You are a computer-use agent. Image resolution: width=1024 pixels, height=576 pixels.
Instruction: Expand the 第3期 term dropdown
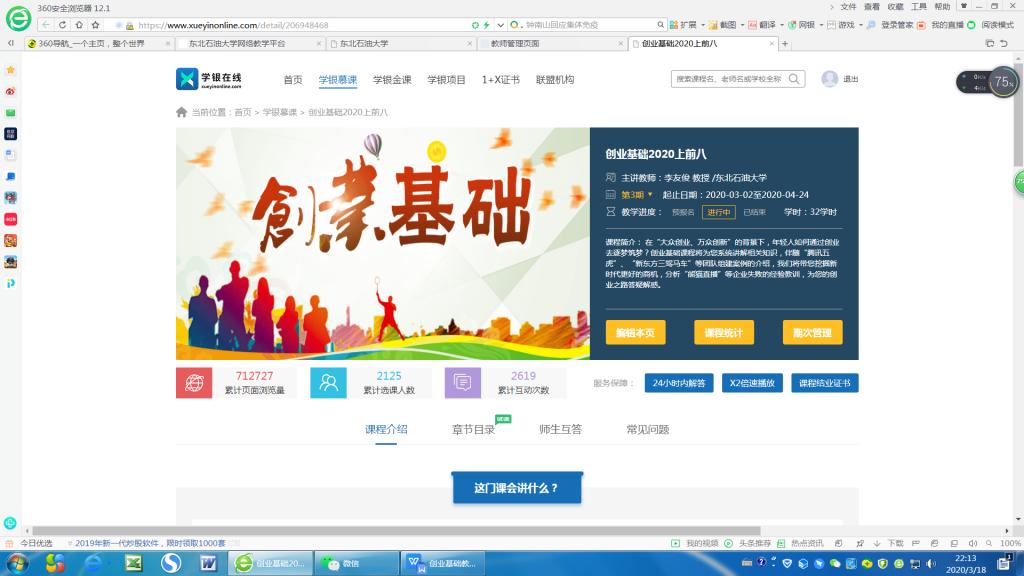pos(637,195)
